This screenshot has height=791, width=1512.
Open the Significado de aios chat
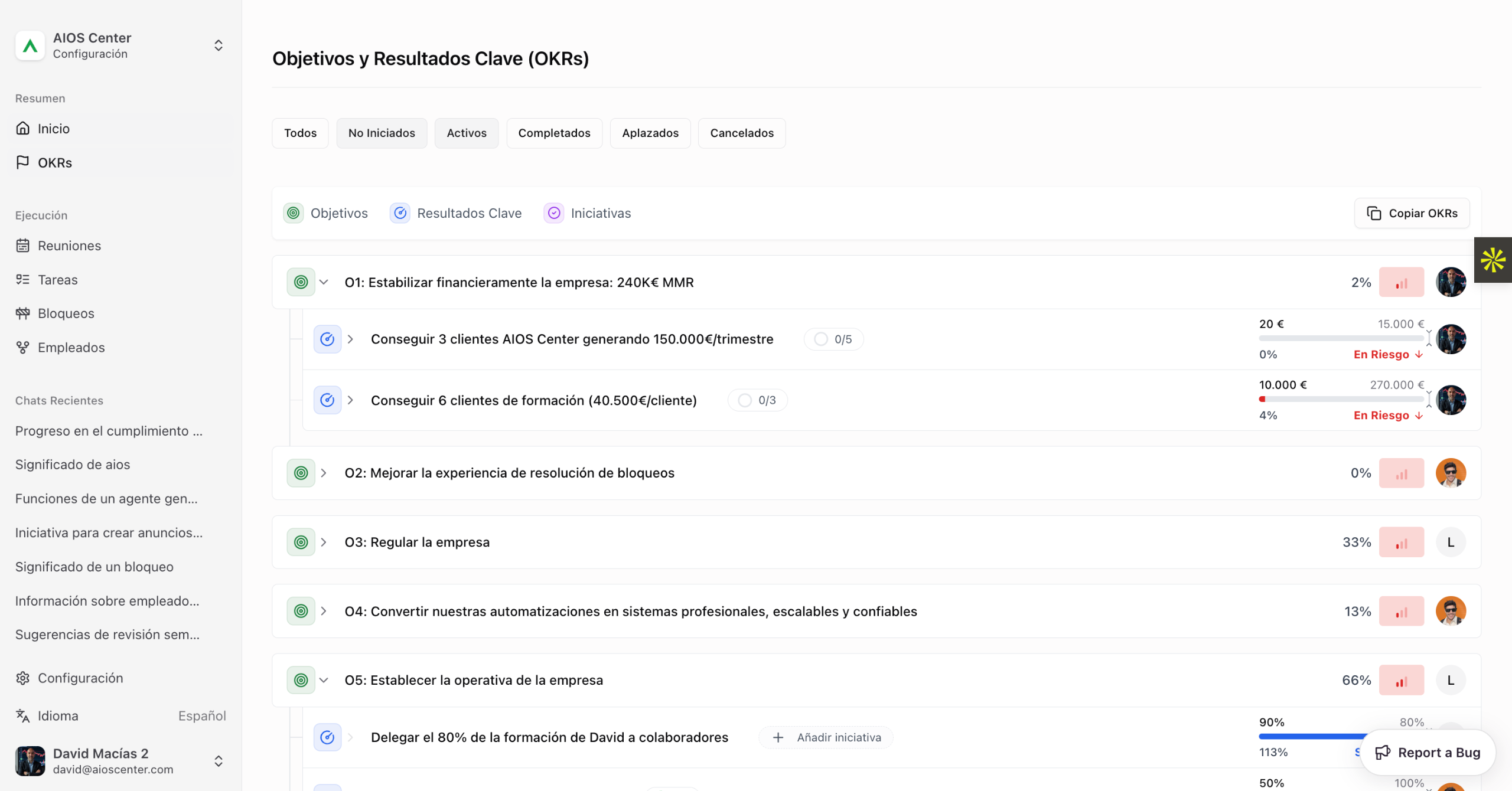pos(73,465)
